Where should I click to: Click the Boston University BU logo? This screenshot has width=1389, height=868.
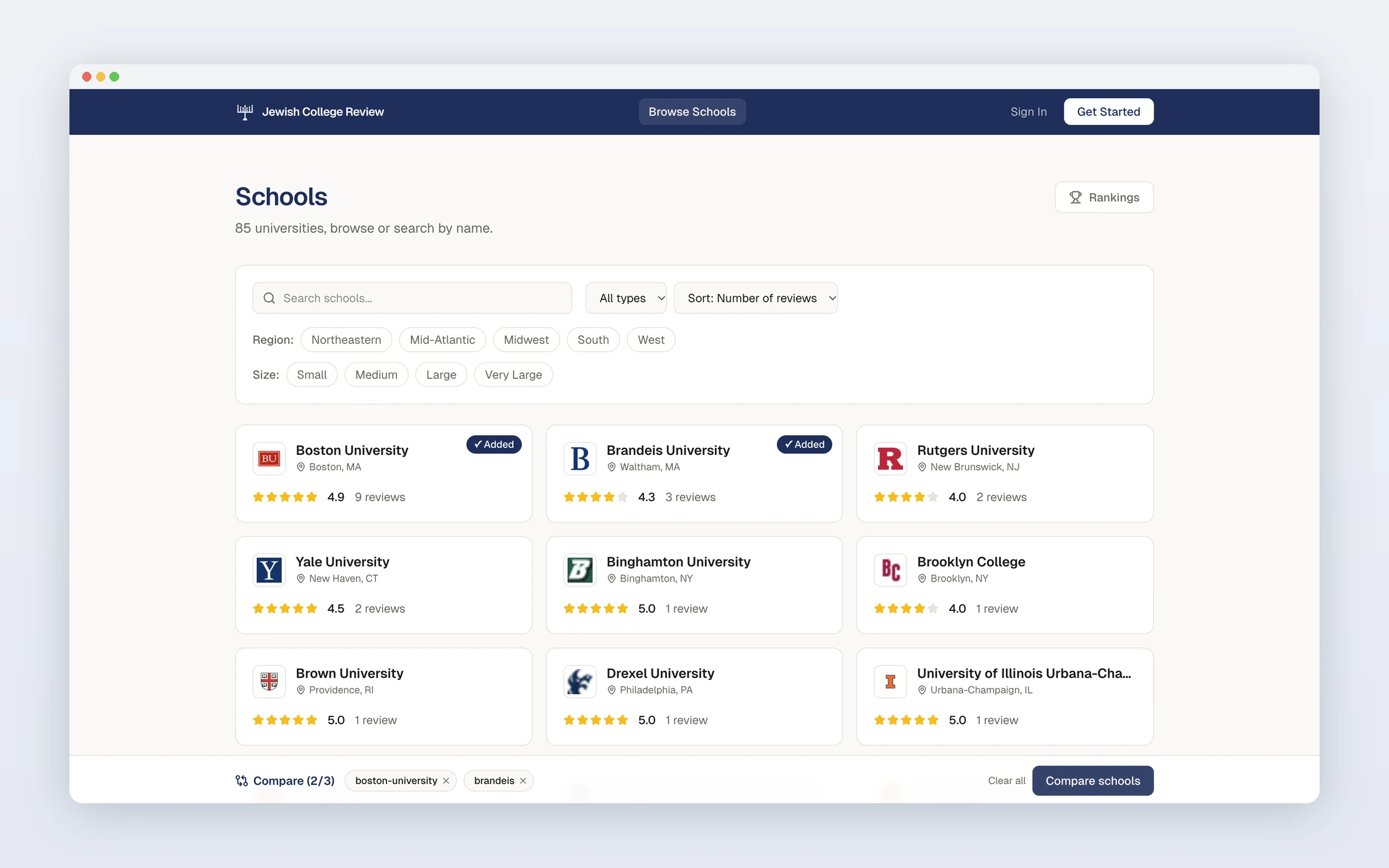pyautogui.click(x=269, y=458)
